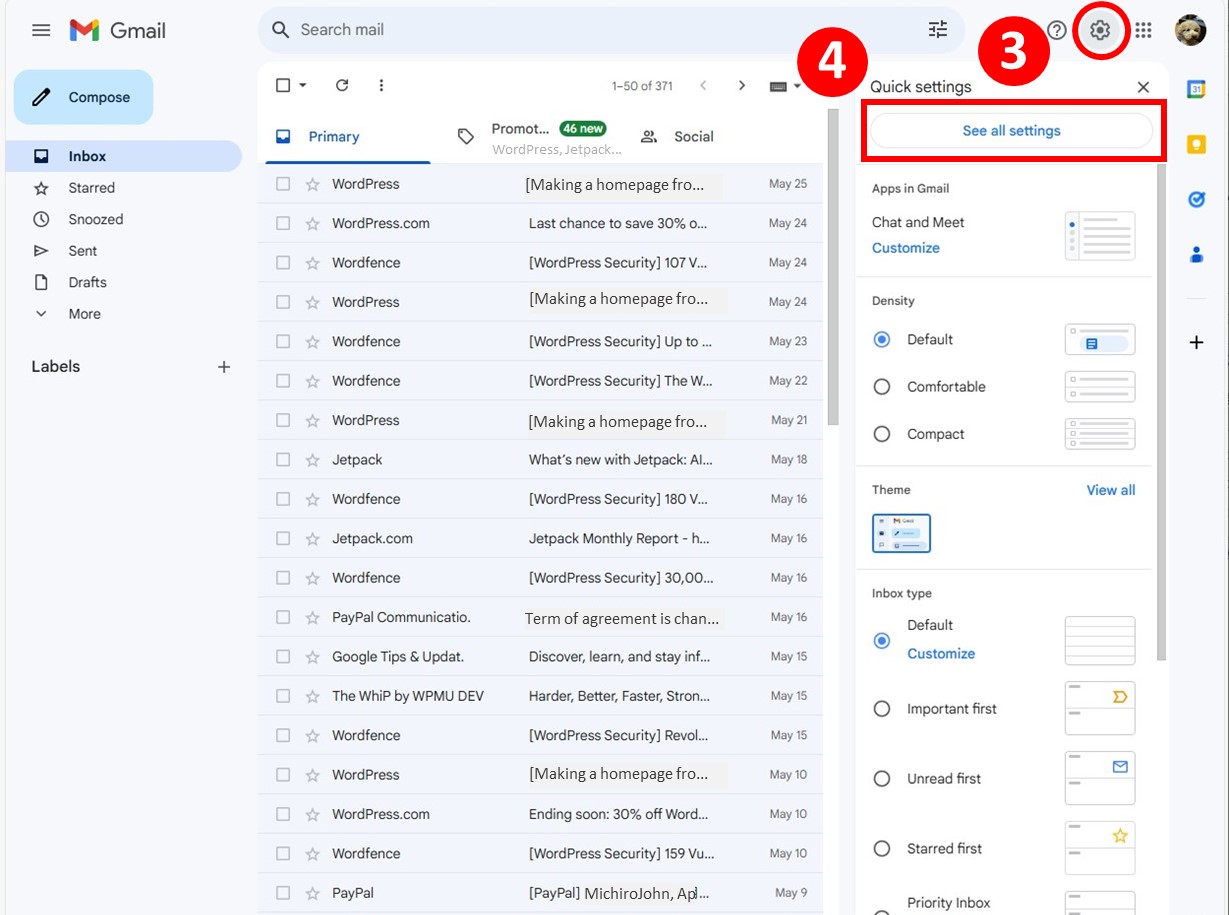Screen dimensions: 1229x915
Task: Select Starred first inbox type
Action: click(882, 849)
